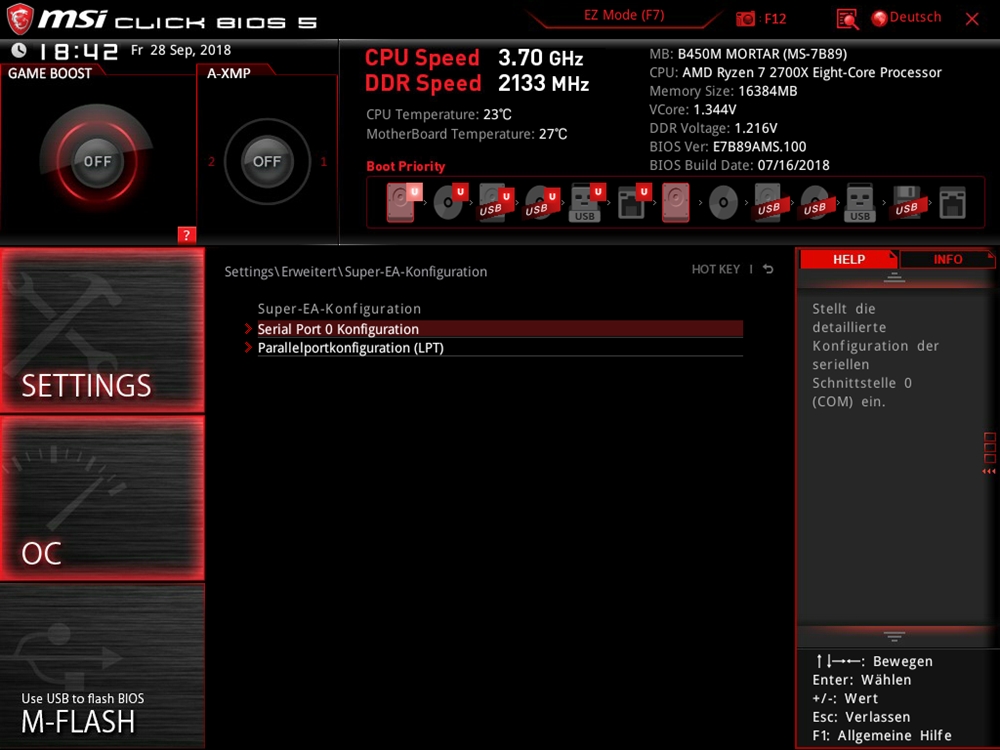1000x750 pixels.
Task: Go back using the return arrow icon
Action: pyautogui.click(x=768, y=269)
